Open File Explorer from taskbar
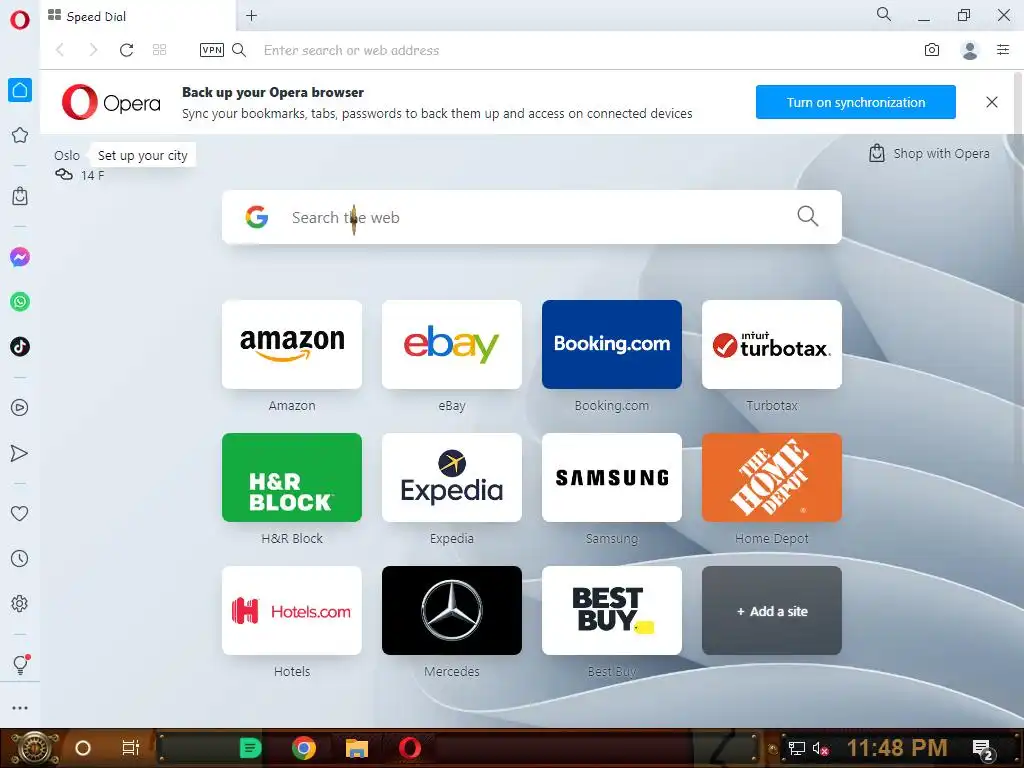This screenshot has height=768, width=1024. tap(357, 748)
